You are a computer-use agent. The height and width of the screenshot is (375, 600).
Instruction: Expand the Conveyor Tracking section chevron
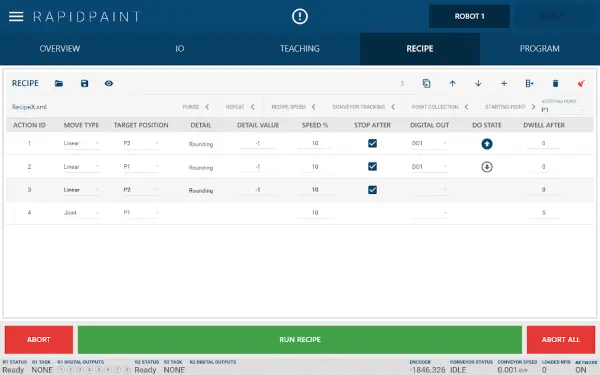393,107
